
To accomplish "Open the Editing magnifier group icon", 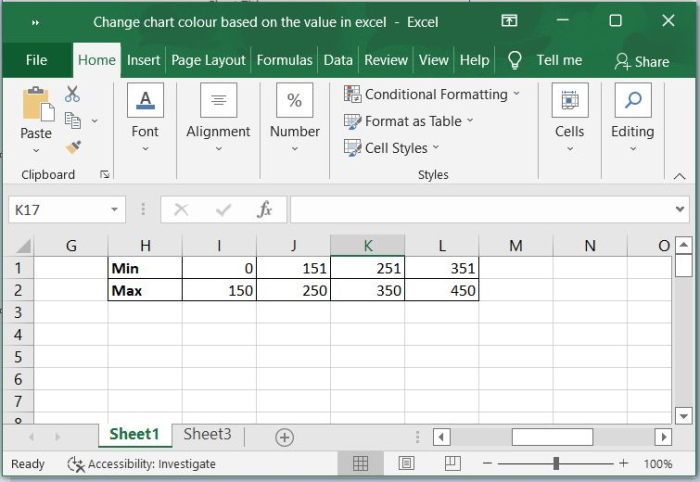I will coord(633,100).
